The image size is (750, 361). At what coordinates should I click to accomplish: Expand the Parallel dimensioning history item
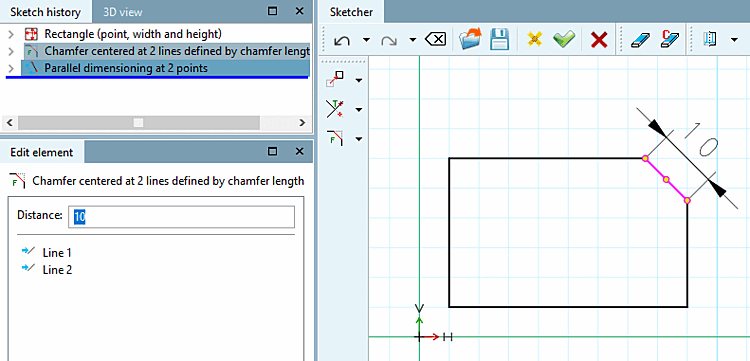coord(12,68)
